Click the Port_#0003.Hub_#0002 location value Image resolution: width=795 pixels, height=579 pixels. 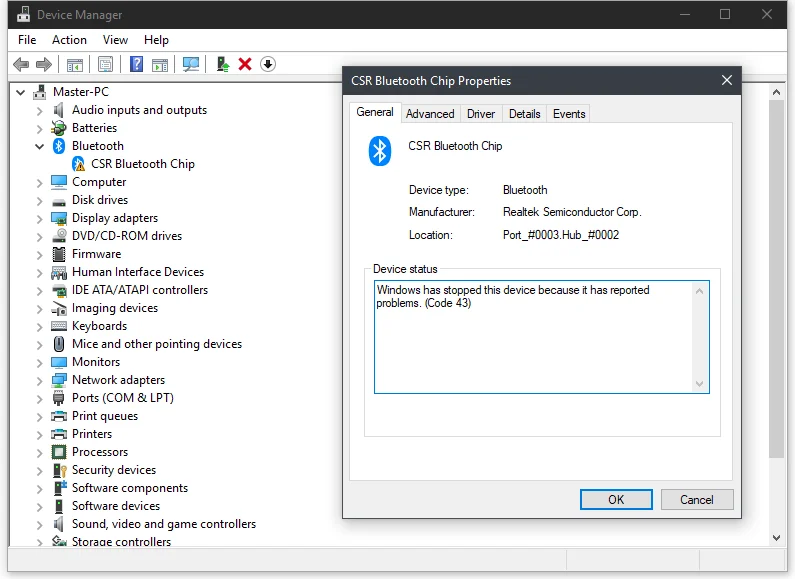(x=561, y=235)
